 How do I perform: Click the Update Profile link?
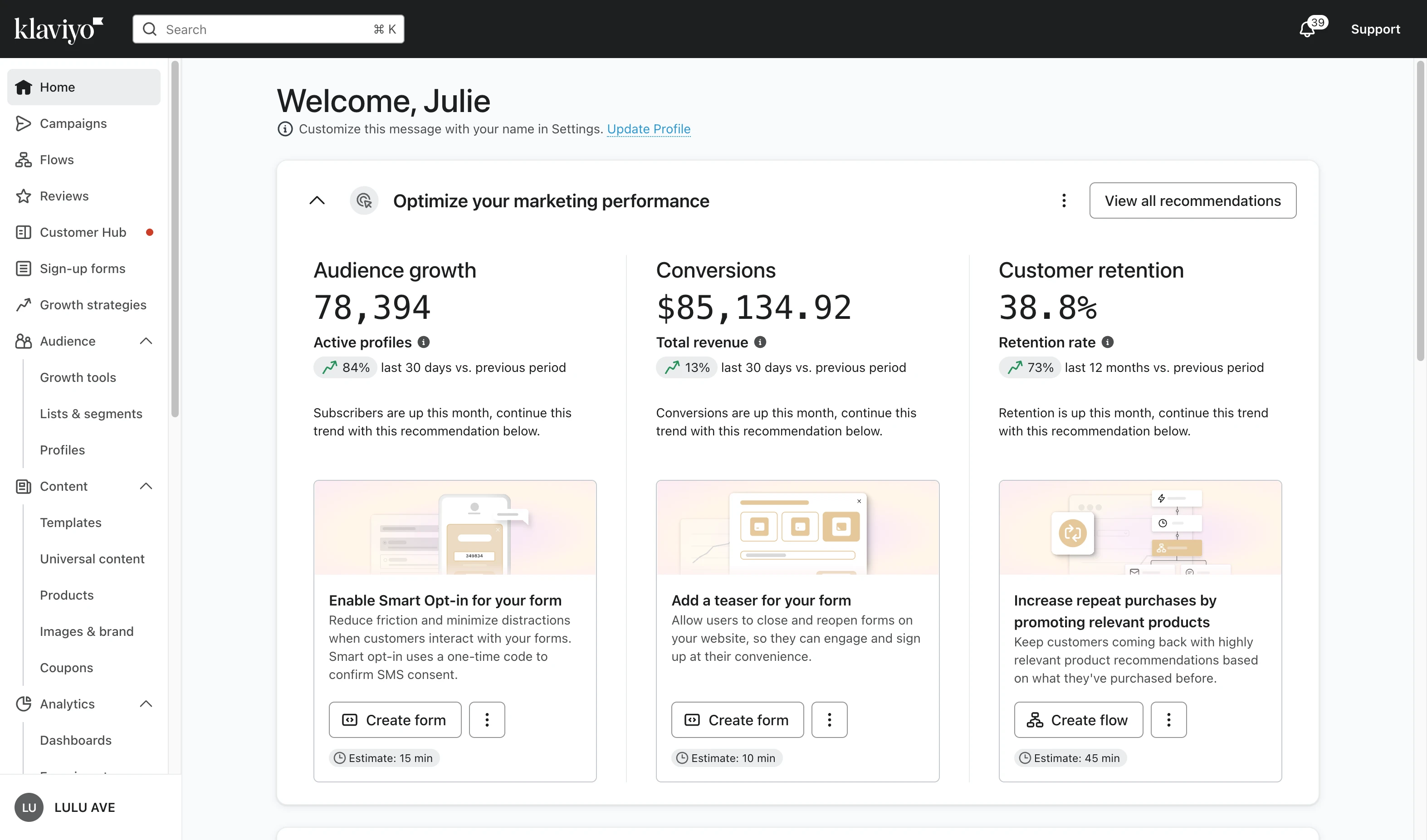pyautogui.click(x=649, y=129)
